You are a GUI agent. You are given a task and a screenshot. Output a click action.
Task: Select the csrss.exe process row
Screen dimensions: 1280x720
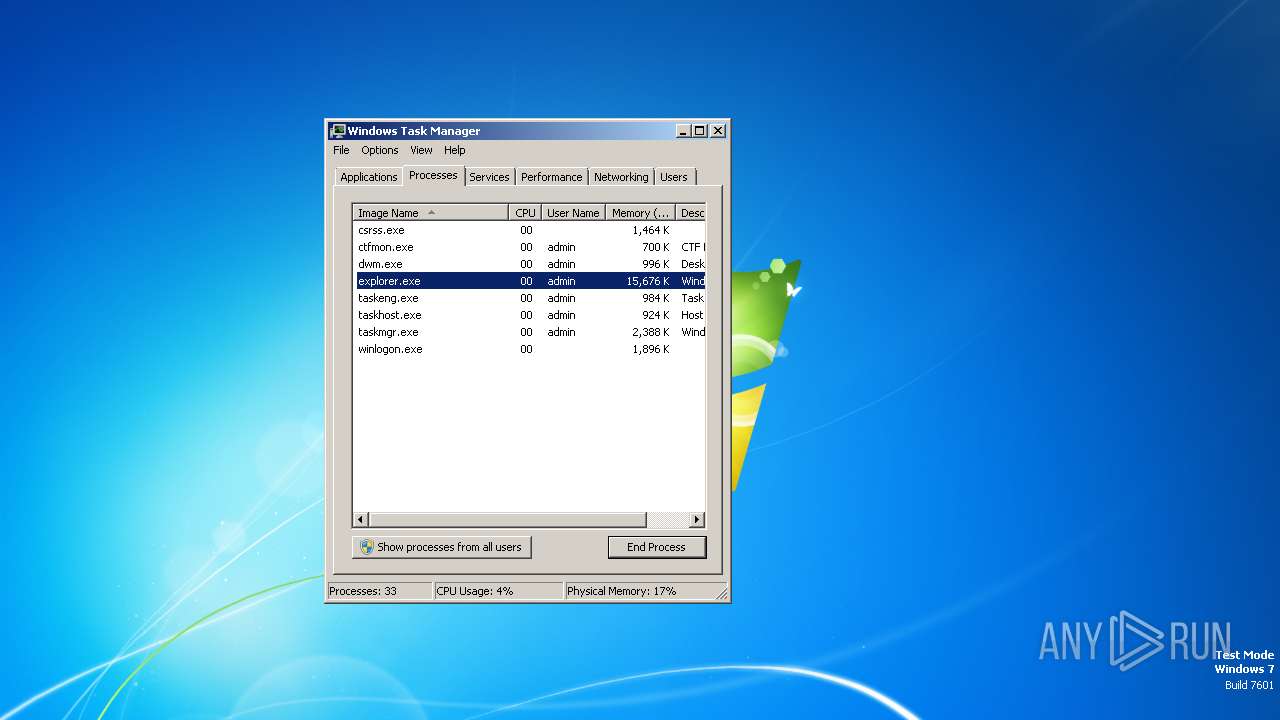click(x=530, y=230)
